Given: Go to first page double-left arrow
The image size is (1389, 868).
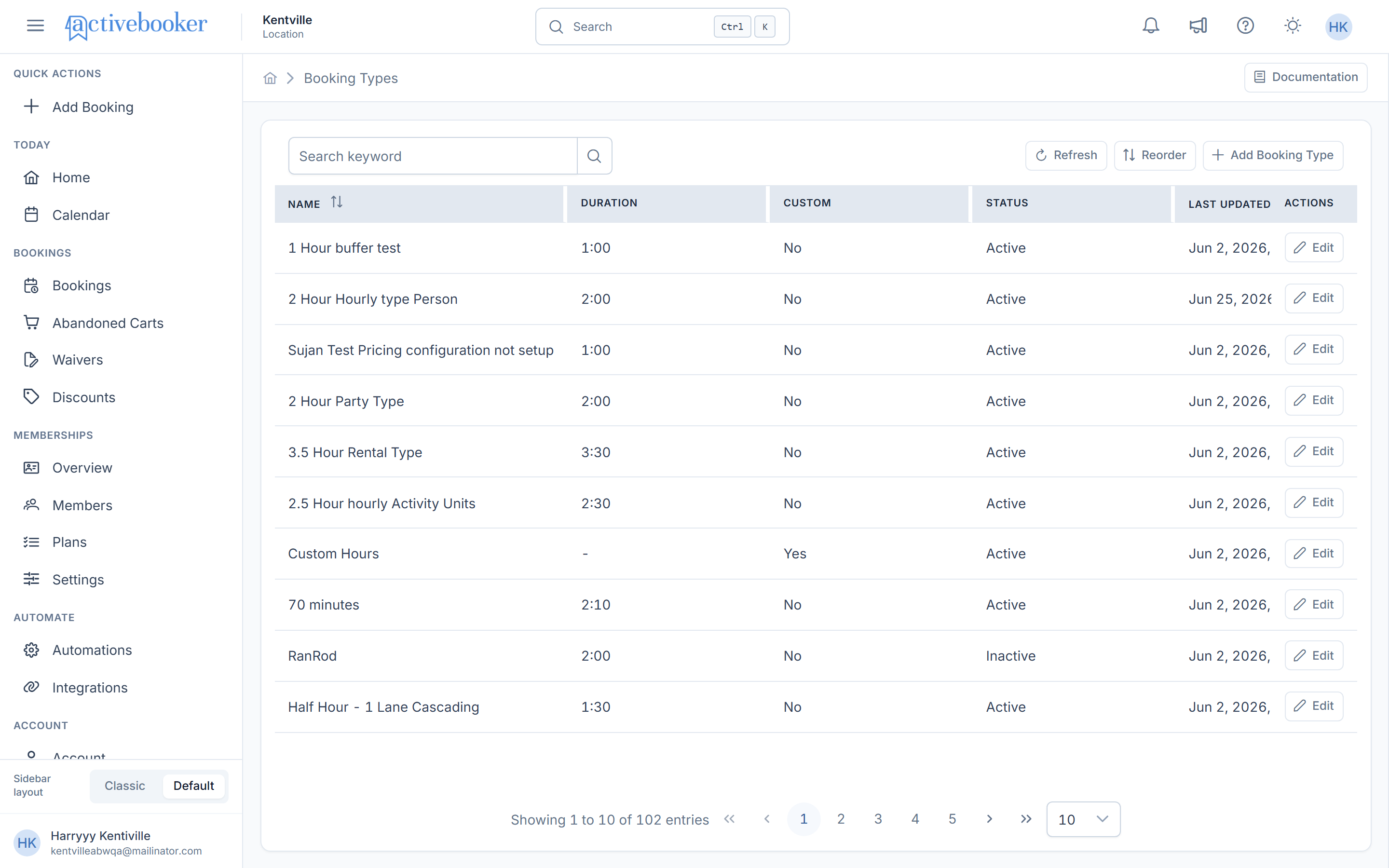Looking at the screenshot, I should point(729,819).
